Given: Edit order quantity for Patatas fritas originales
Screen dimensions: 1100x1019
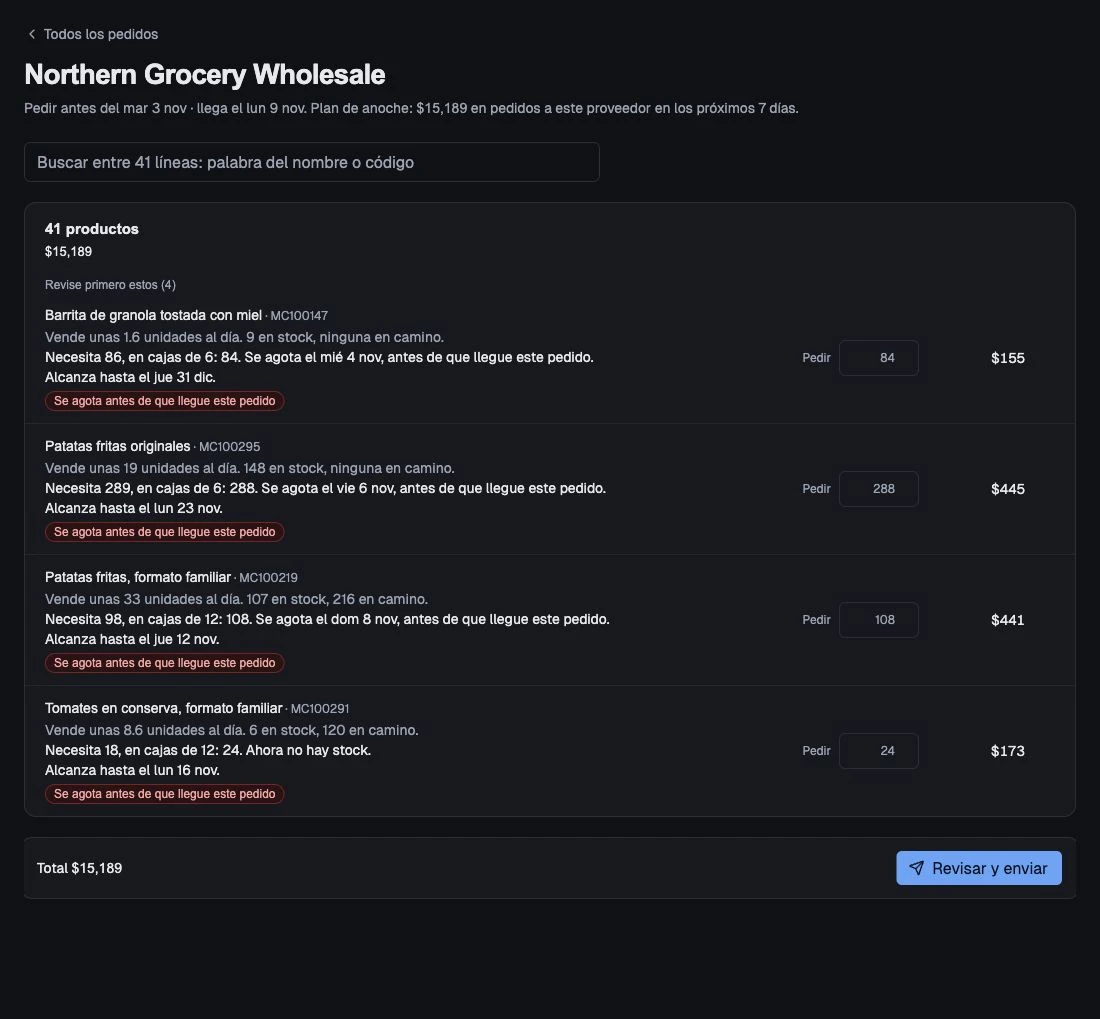Looking at the screenshot, I should [878, 489].
